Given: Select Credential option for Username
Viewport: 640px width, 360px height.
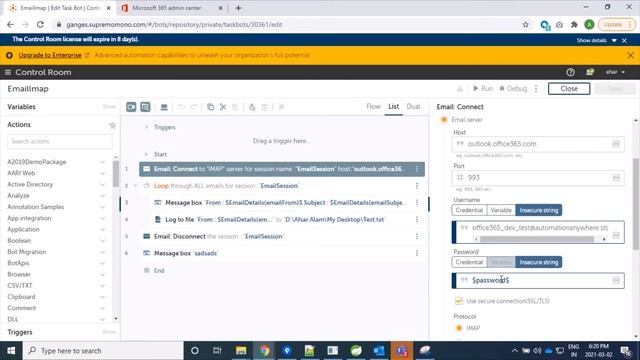Looking at the screenshot, I should 469,210.
